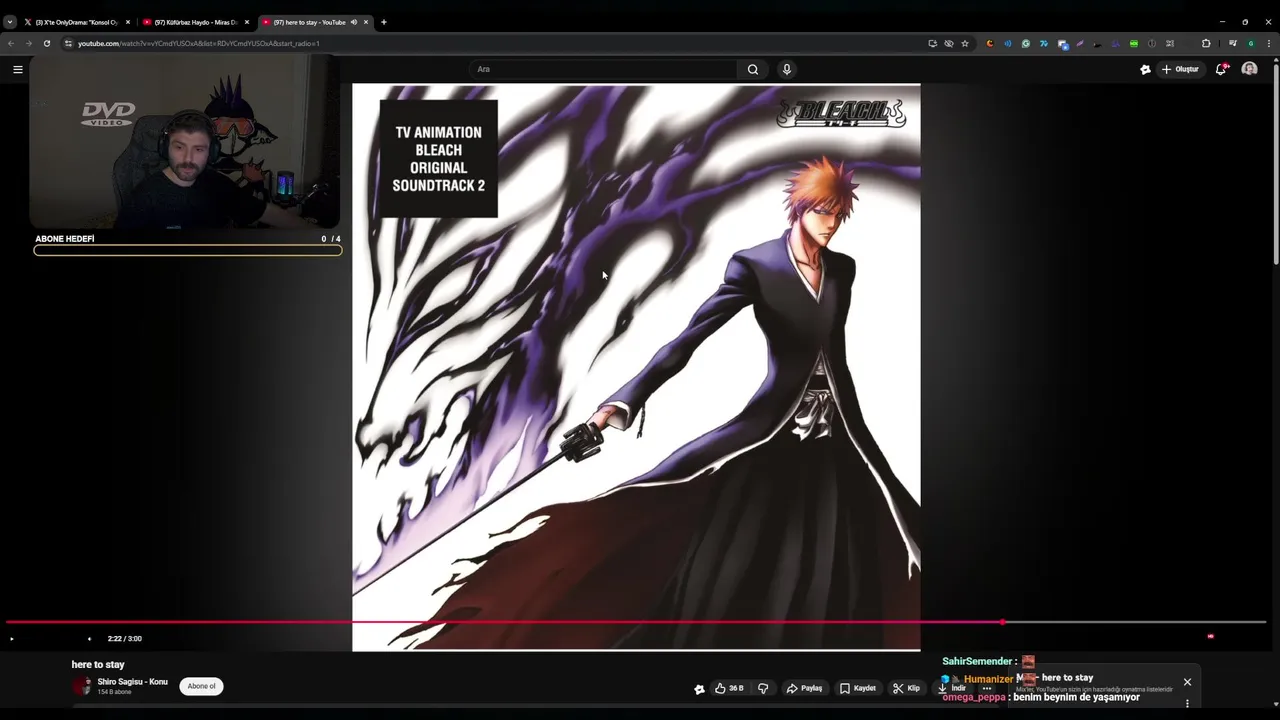Click the sparkle icon left of likes

[699, 688]
